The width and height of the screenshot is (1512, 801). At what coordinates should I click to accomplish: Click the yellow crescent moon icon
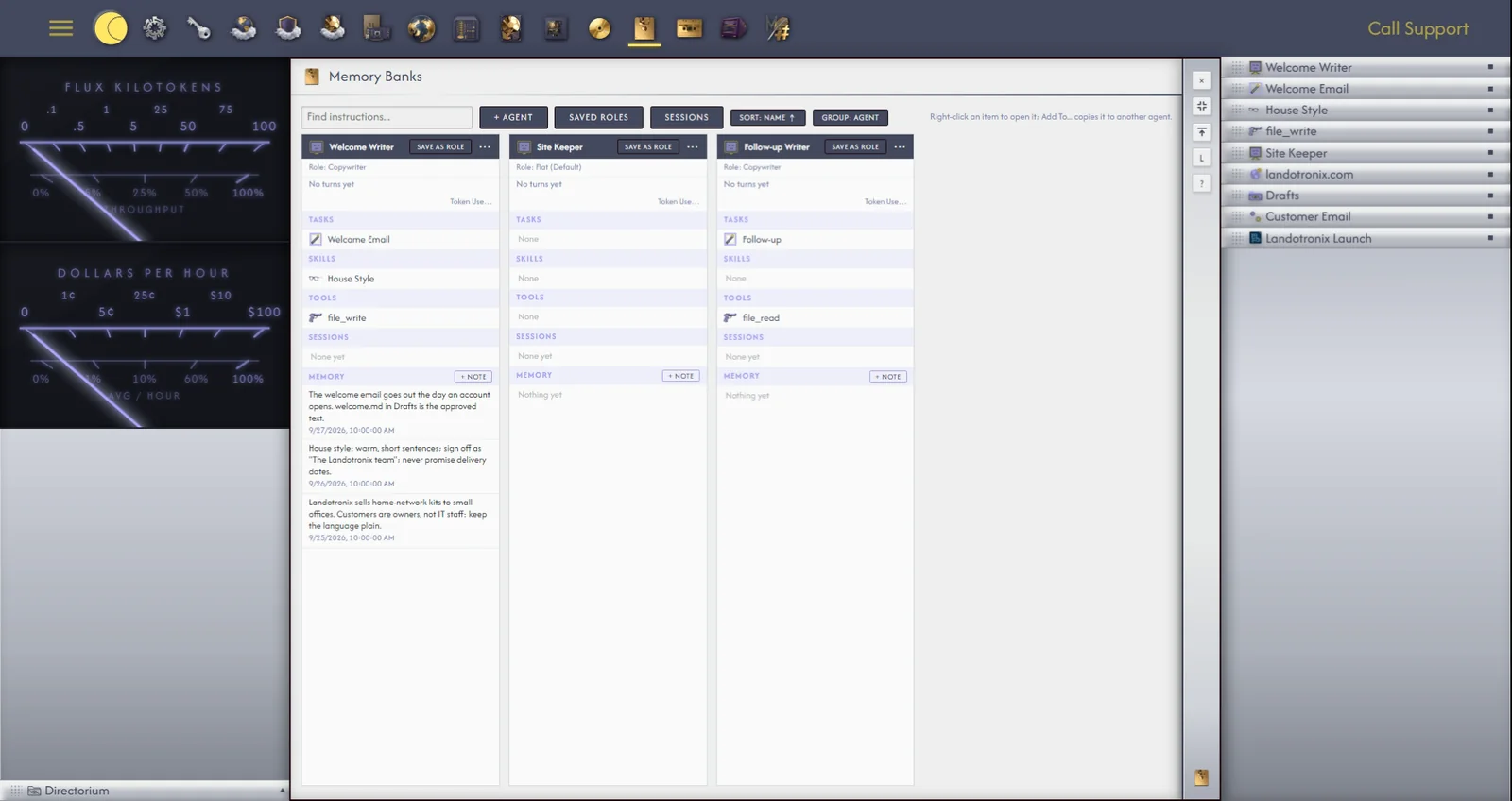click(111, 28)
